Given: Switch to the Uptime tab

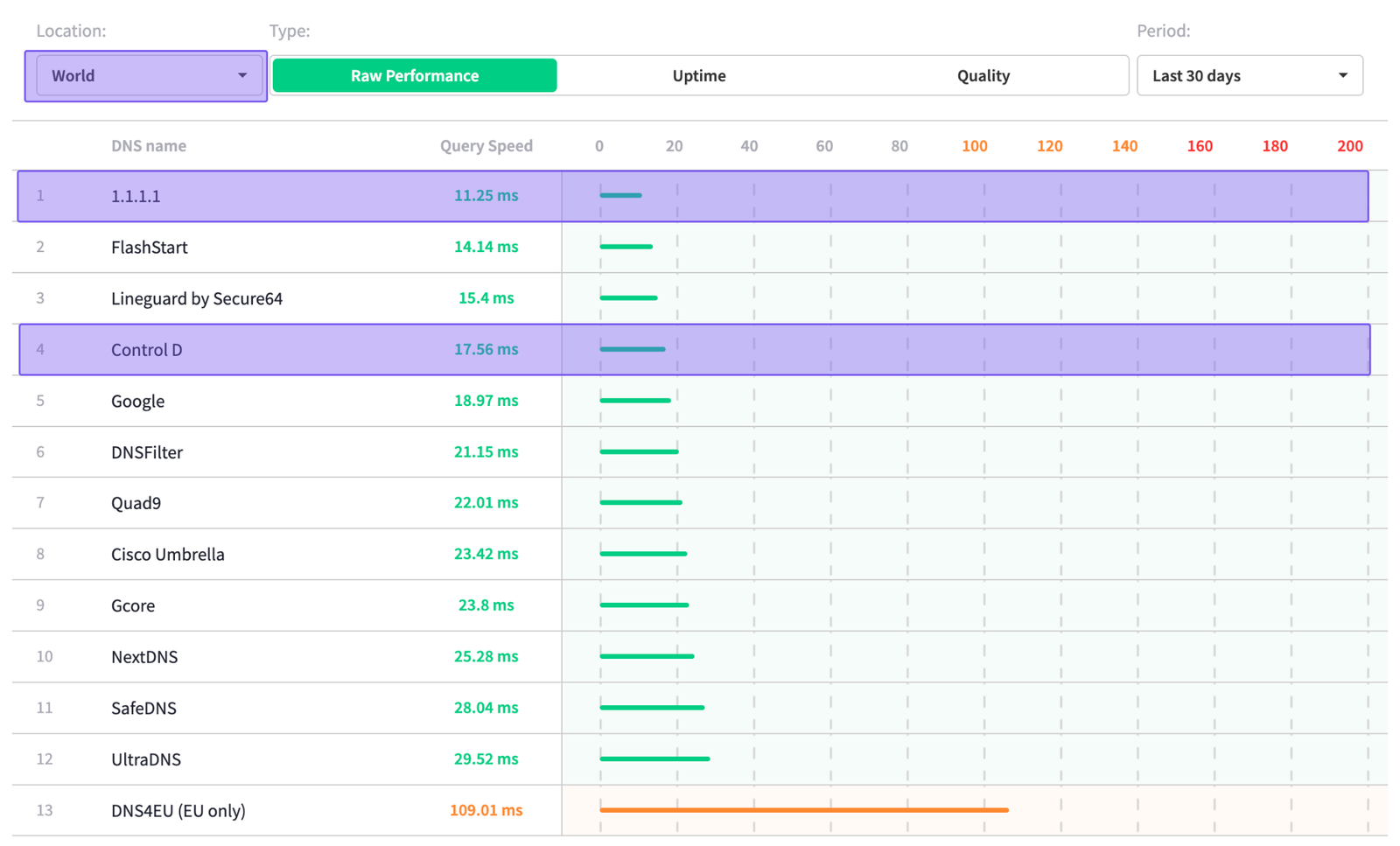Looking at the screenshot, I should coord(699,75).
